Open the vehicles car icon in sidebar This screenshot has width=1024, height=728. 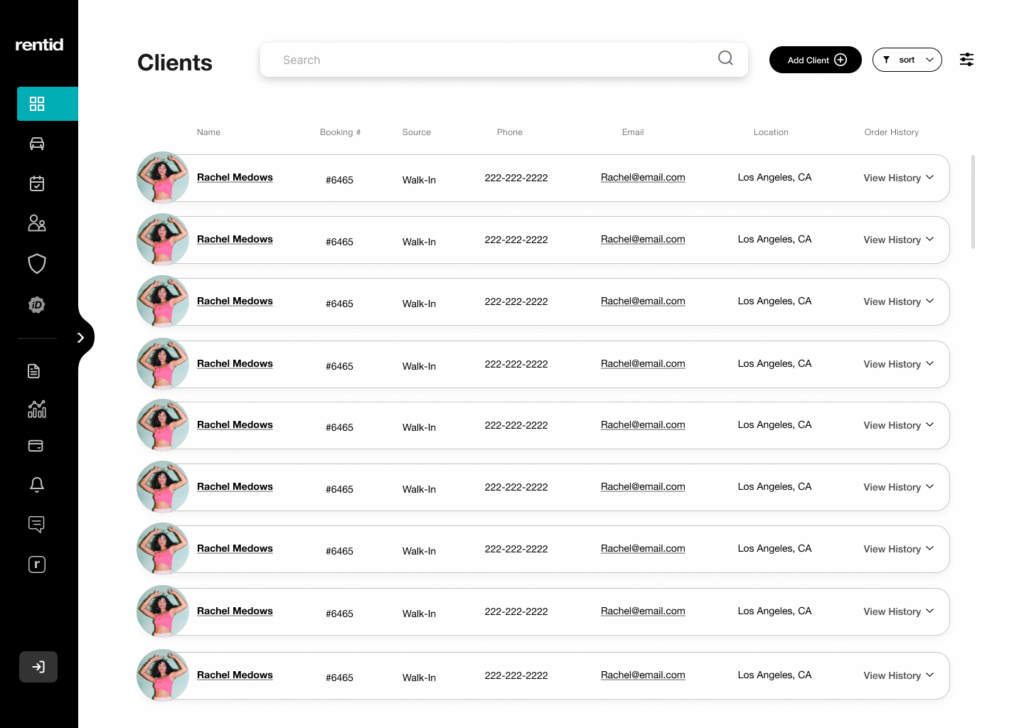(37, 144)
